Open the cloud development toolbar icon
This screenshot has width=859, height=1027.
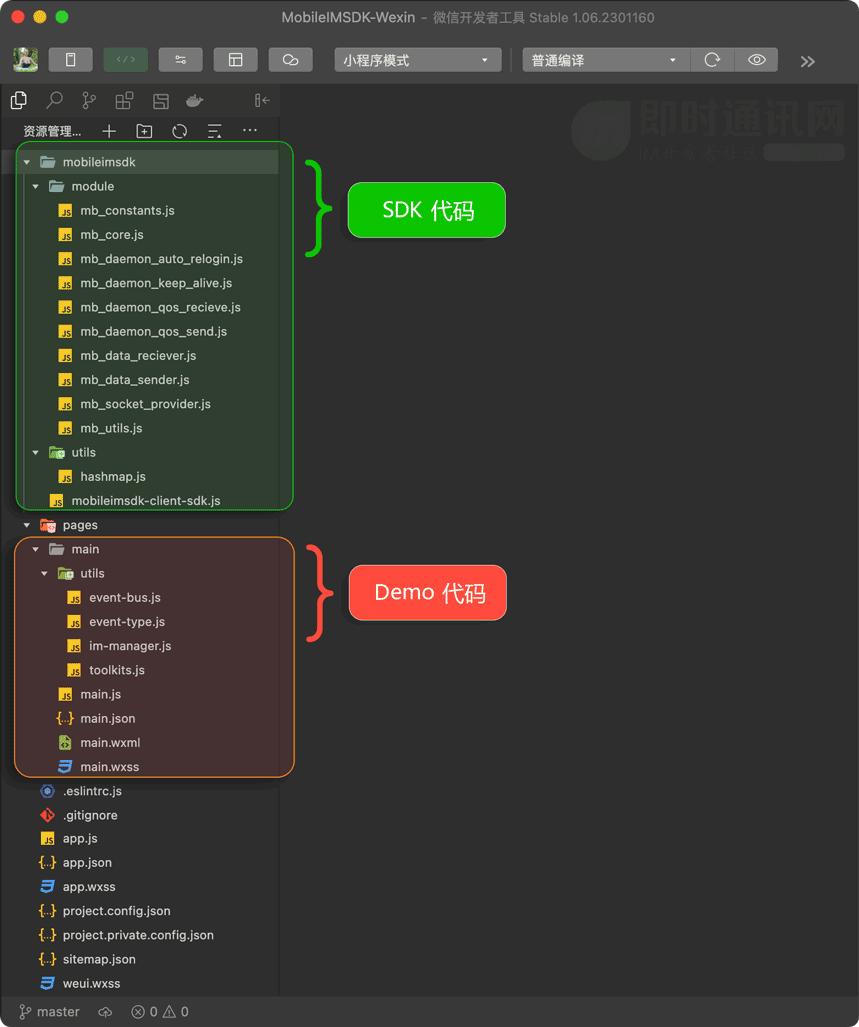pyautogui.click(x=290, y=60)
